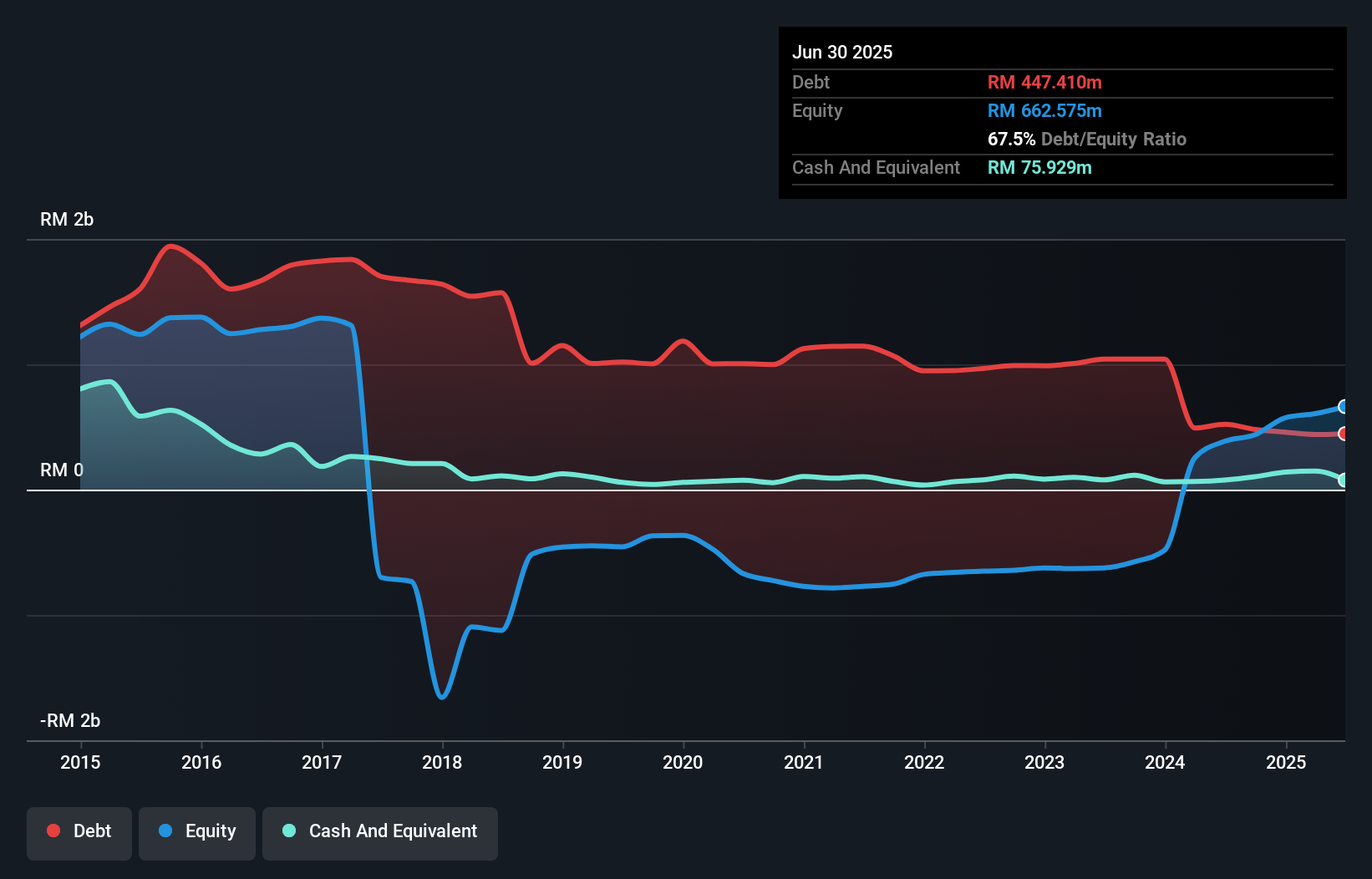Viewport: 1372px width, 879px height.
Task: Click the teal Cash And Equivalent legend dot
Action: tap(287, 831)
